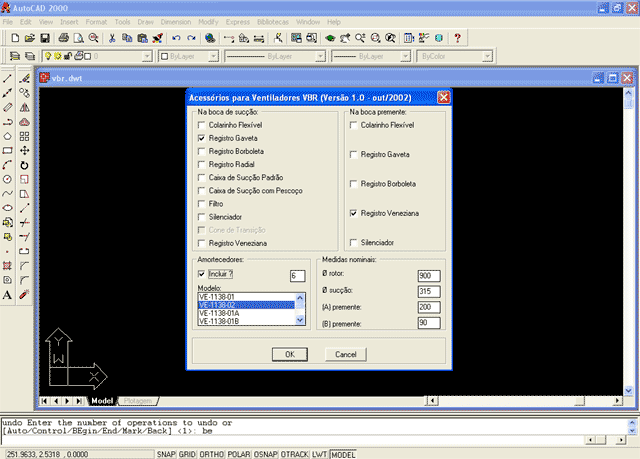Click the Help question mark icon

click(x=457, y=39)
